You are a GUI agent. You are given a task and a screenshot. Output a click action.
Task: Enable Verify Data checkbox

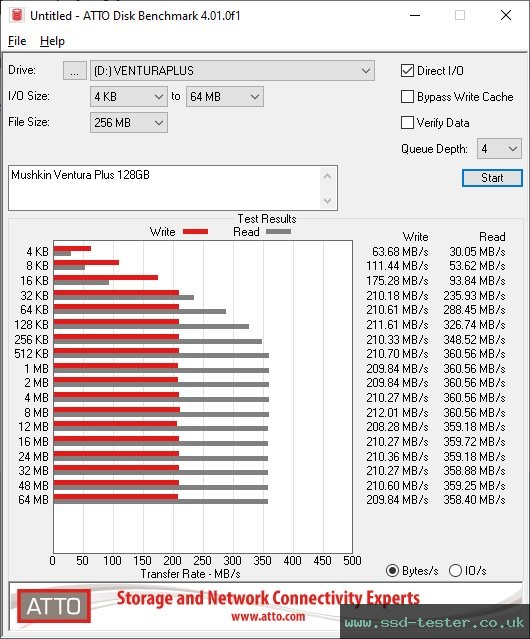click(x=407, y=123)
